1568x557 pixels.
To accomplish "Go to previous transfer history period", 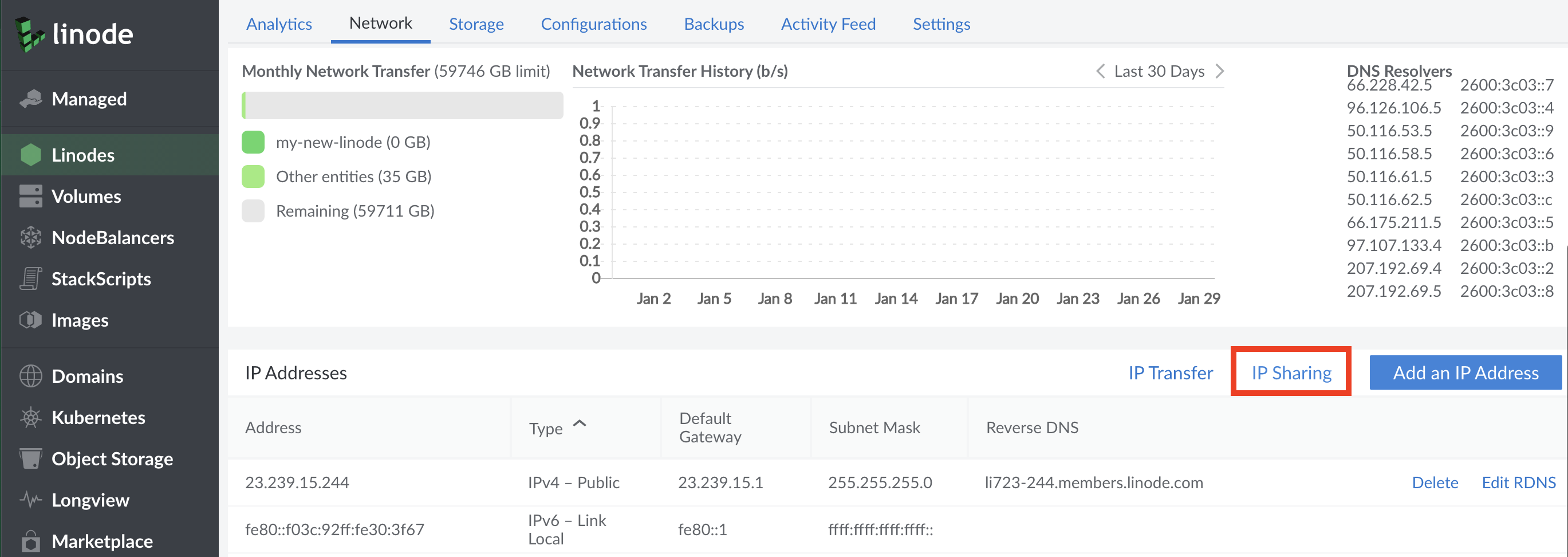I will tap(1100, 71).
